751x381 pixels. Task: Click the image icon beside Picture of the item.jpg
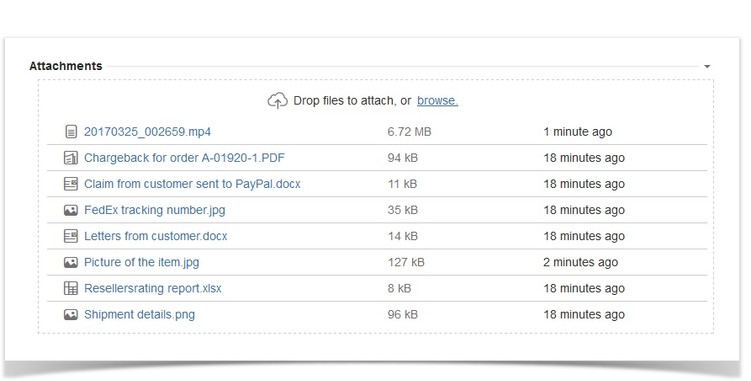pos(71,262)
